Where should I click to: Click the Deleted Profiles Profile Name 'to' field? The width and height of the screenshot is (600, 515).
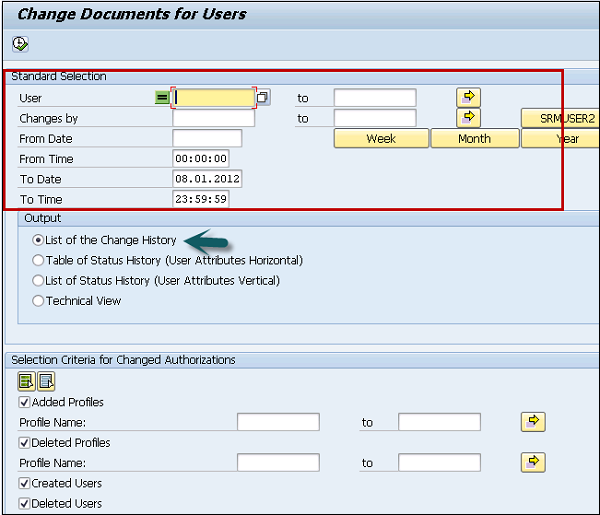pyautogui.click(x=439, y=463)
